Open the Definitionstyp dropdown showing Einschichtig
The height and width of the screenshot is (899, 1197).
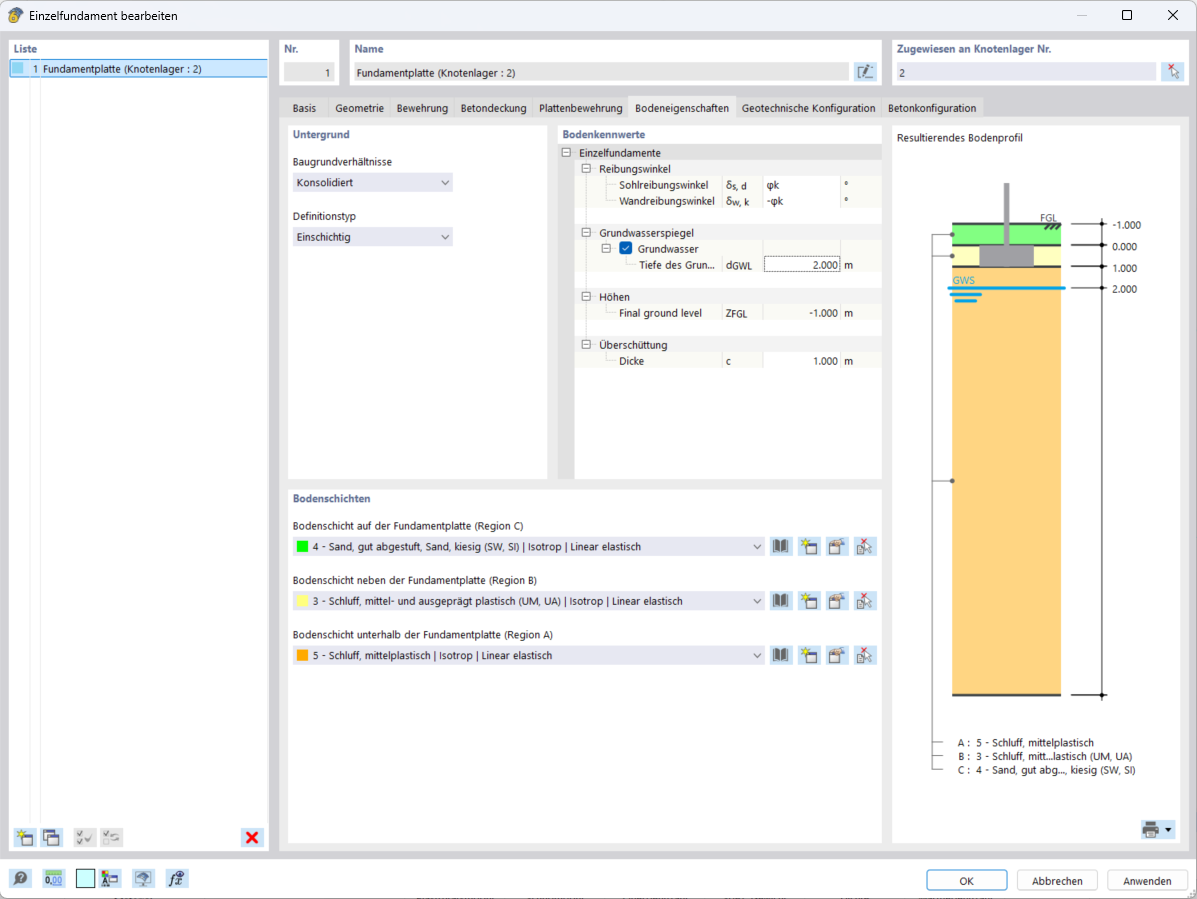373,237
